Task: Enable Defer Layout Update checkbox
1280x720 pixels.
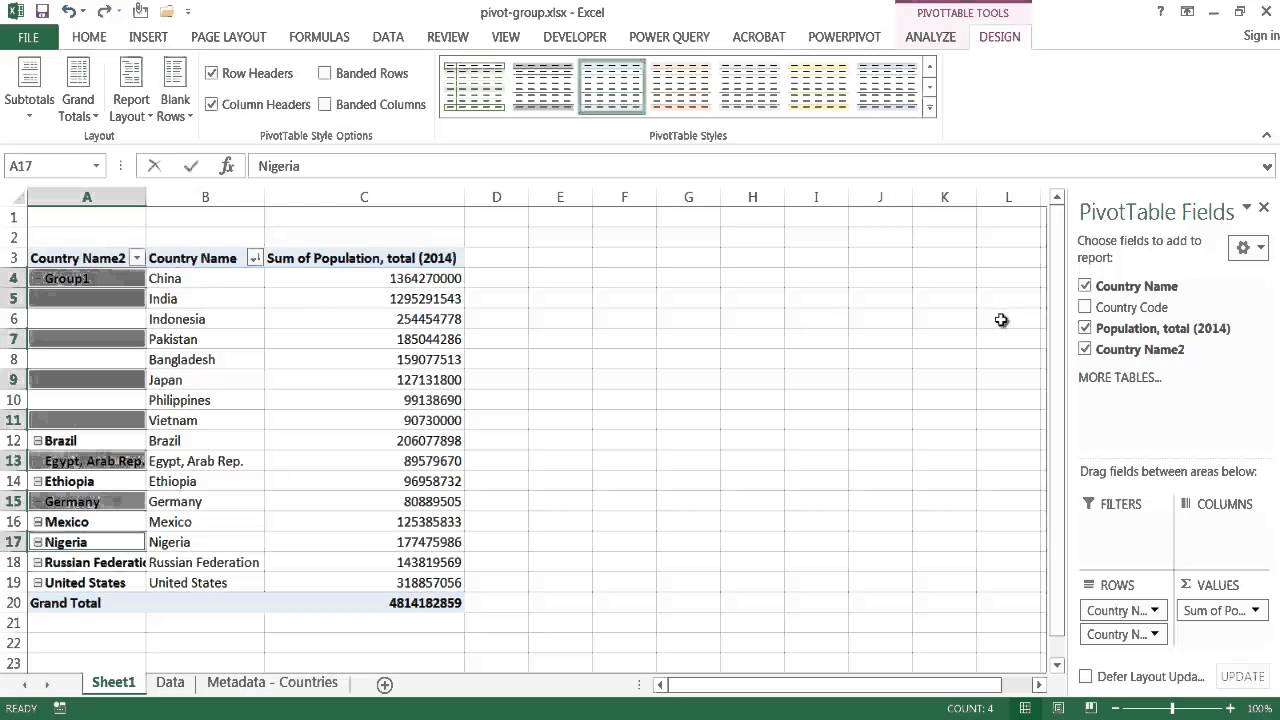Action: tap(1086, 676)
